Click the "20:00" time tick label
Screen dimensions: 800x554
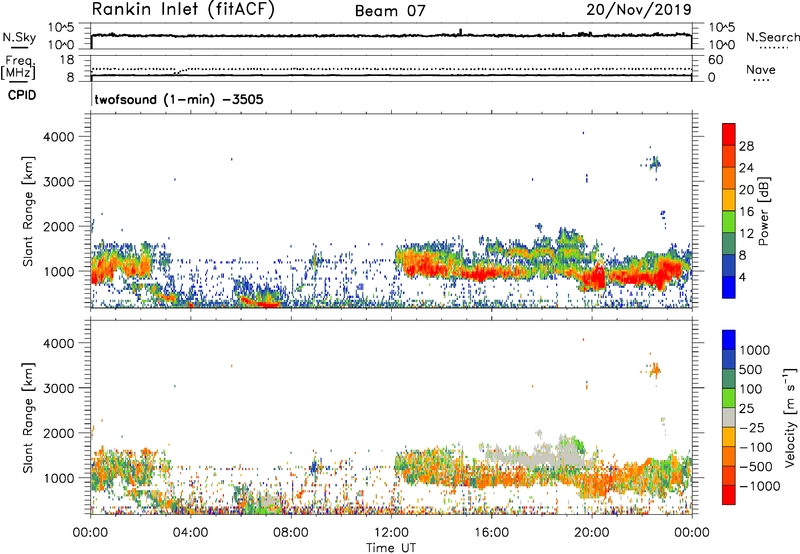click(x=591, y=533)
